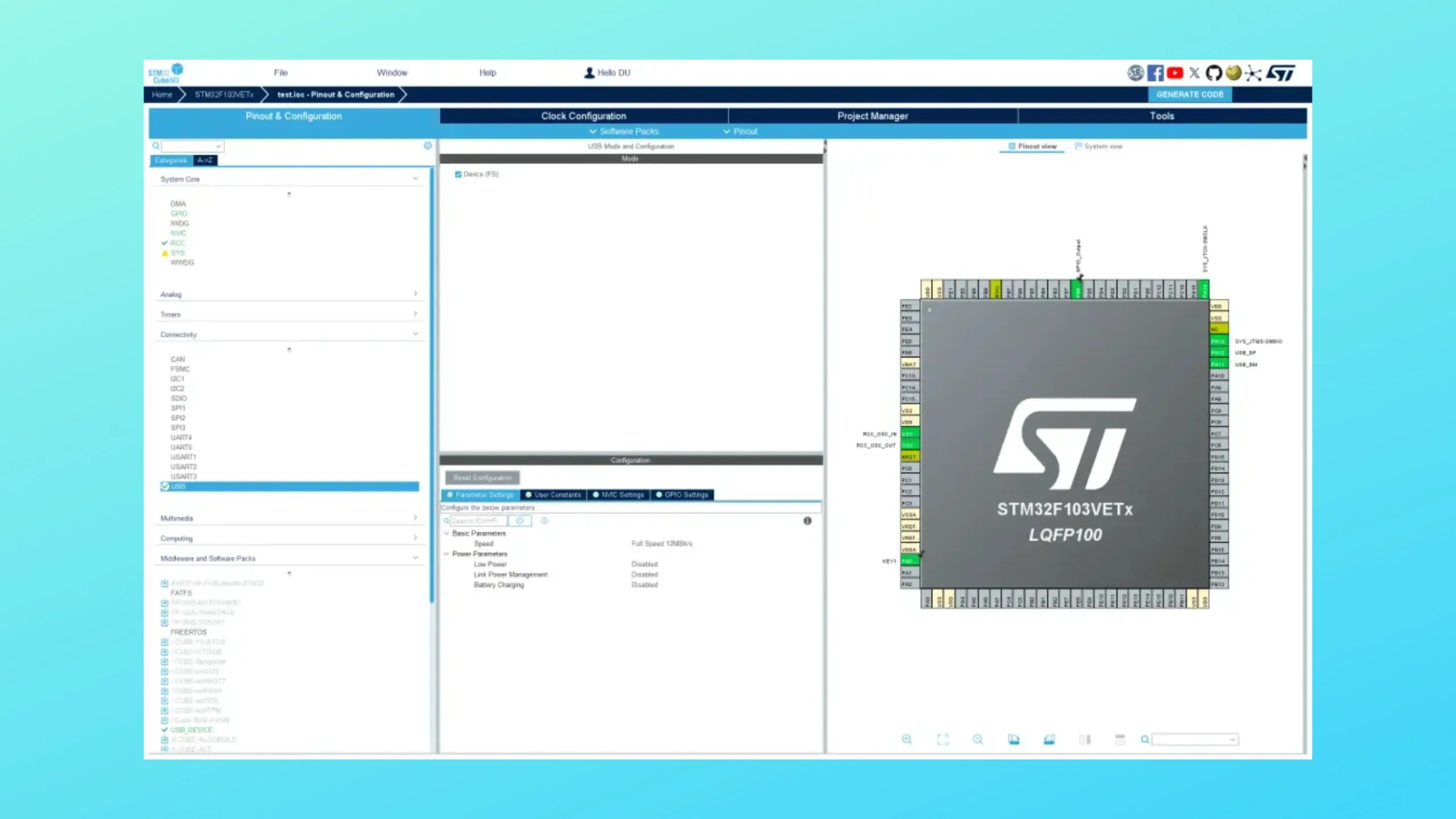Switch to Tools tab
This screenshot has height=819, width=1456.
(1162, 116)
